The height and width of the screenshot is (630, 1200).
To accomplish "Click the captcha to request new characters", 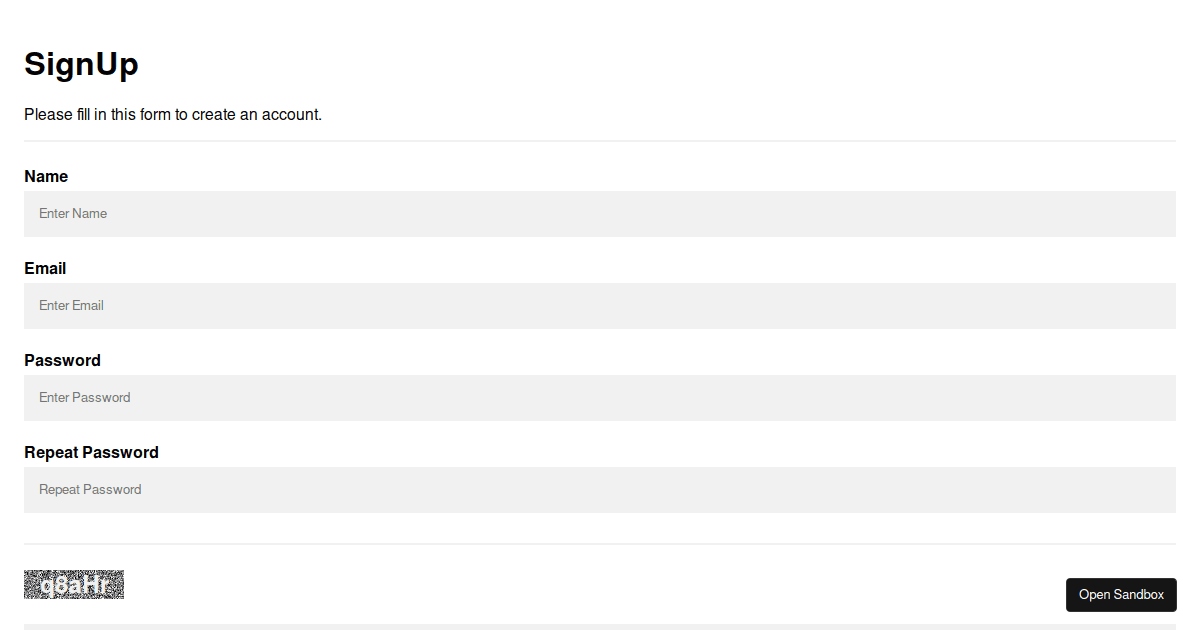I will tap(73, 584).
